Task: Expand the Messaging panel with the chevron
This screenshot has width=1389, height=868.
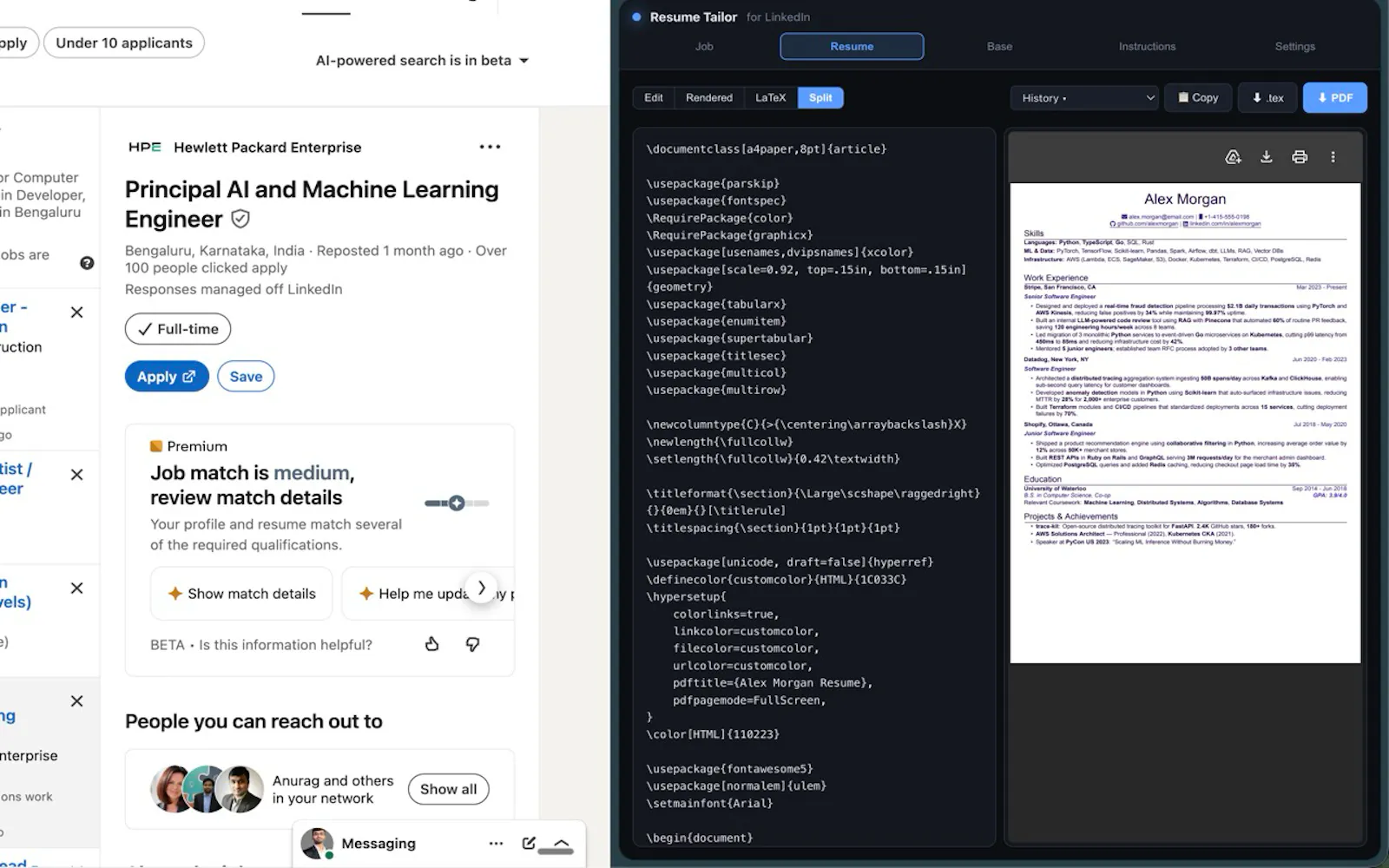Action: point(562,844)
